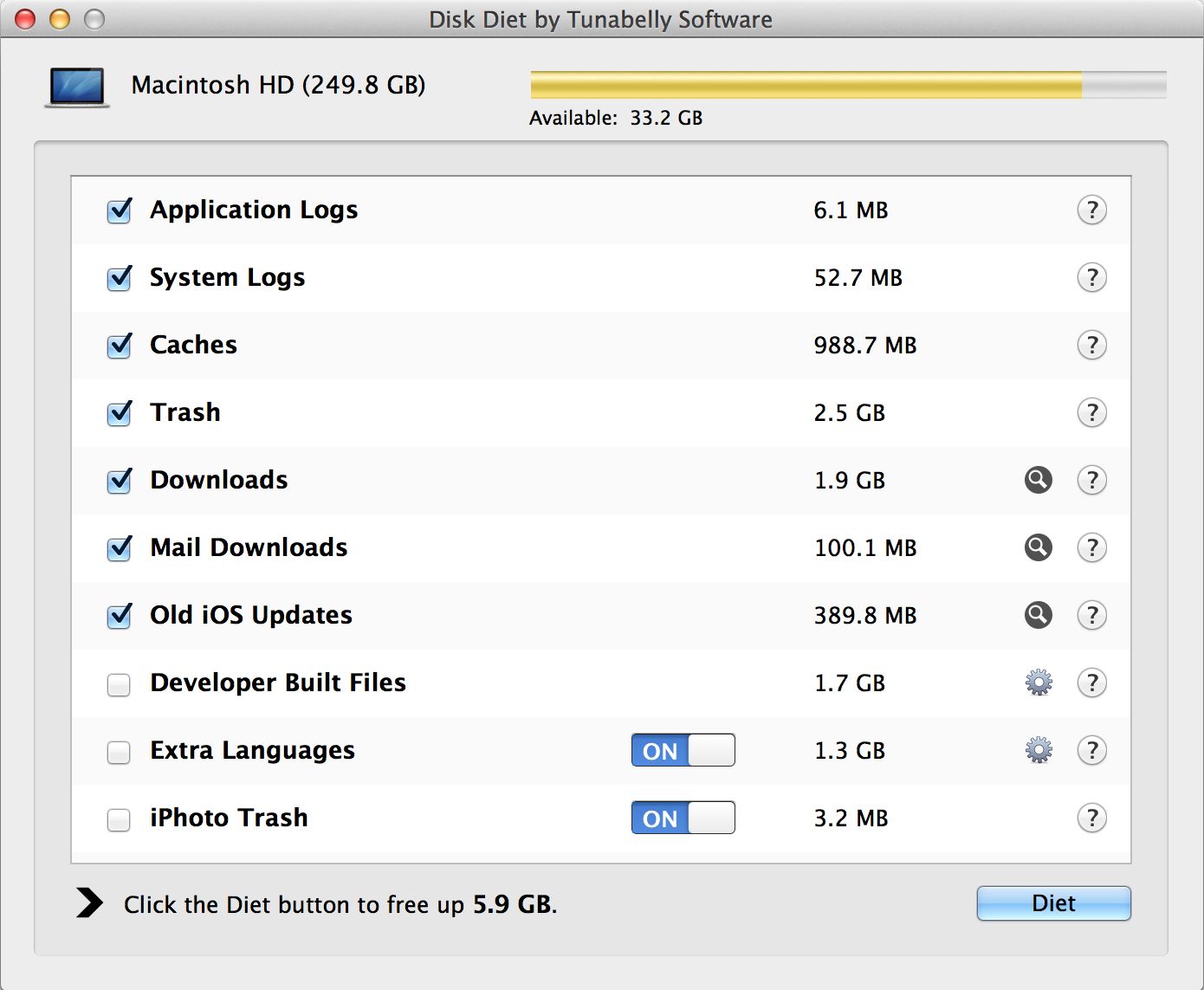Open help for the Trash category
This screenshot has width=1204, height=990.
pos(1092,413)
